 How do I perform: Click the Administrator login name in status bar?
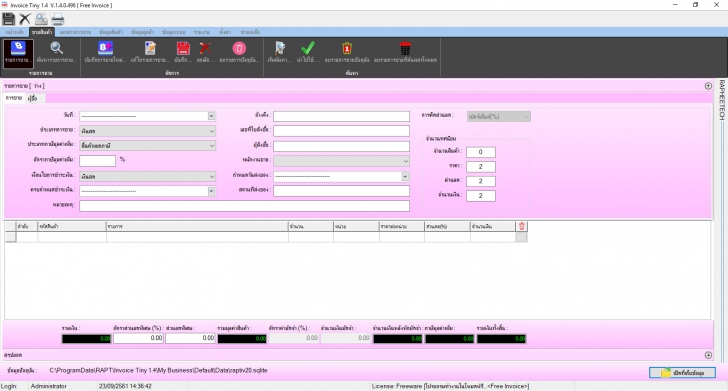pos(48,386)
